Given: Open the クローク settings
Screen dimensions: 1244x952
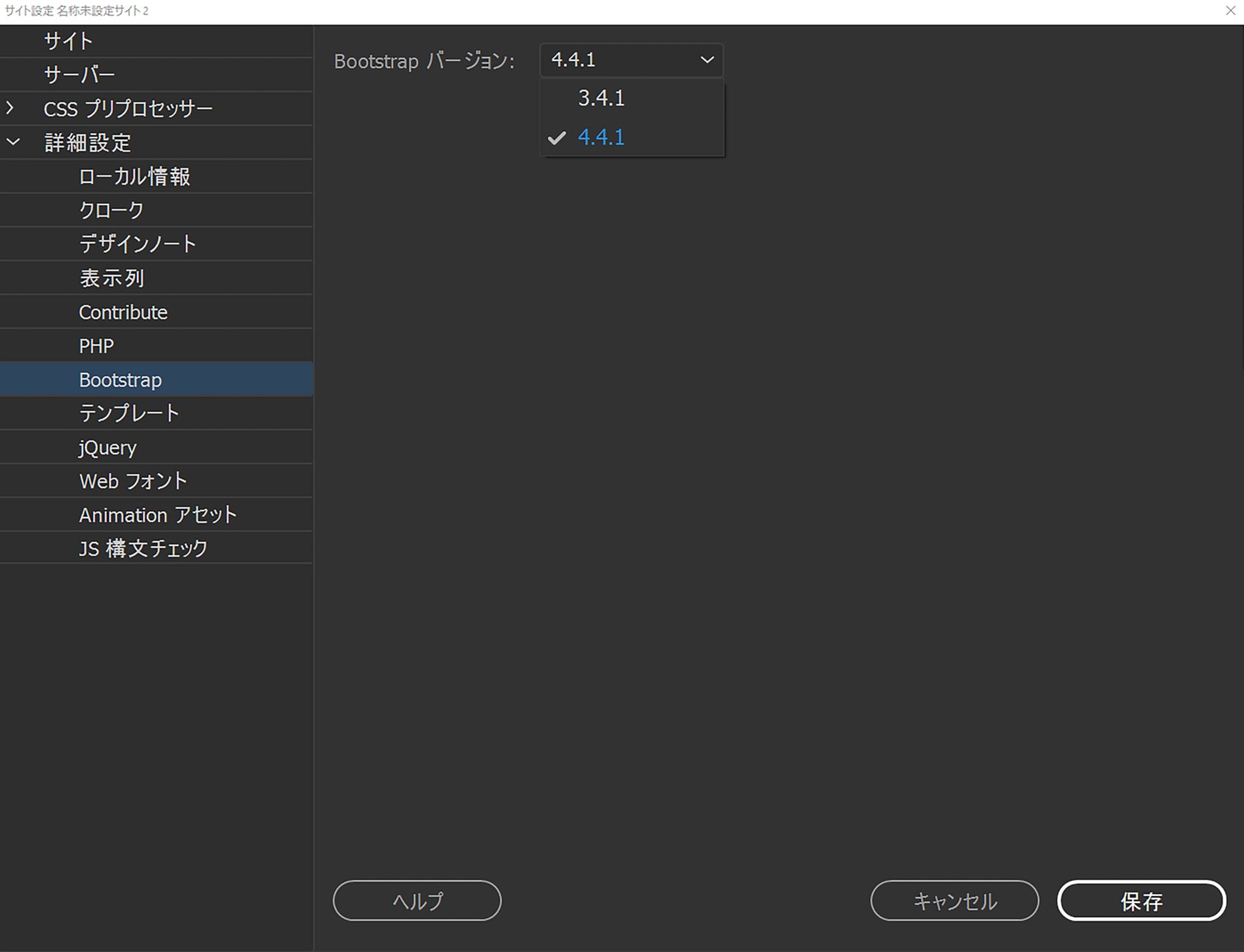Looking at the screenshot, I should coord(109,210).
